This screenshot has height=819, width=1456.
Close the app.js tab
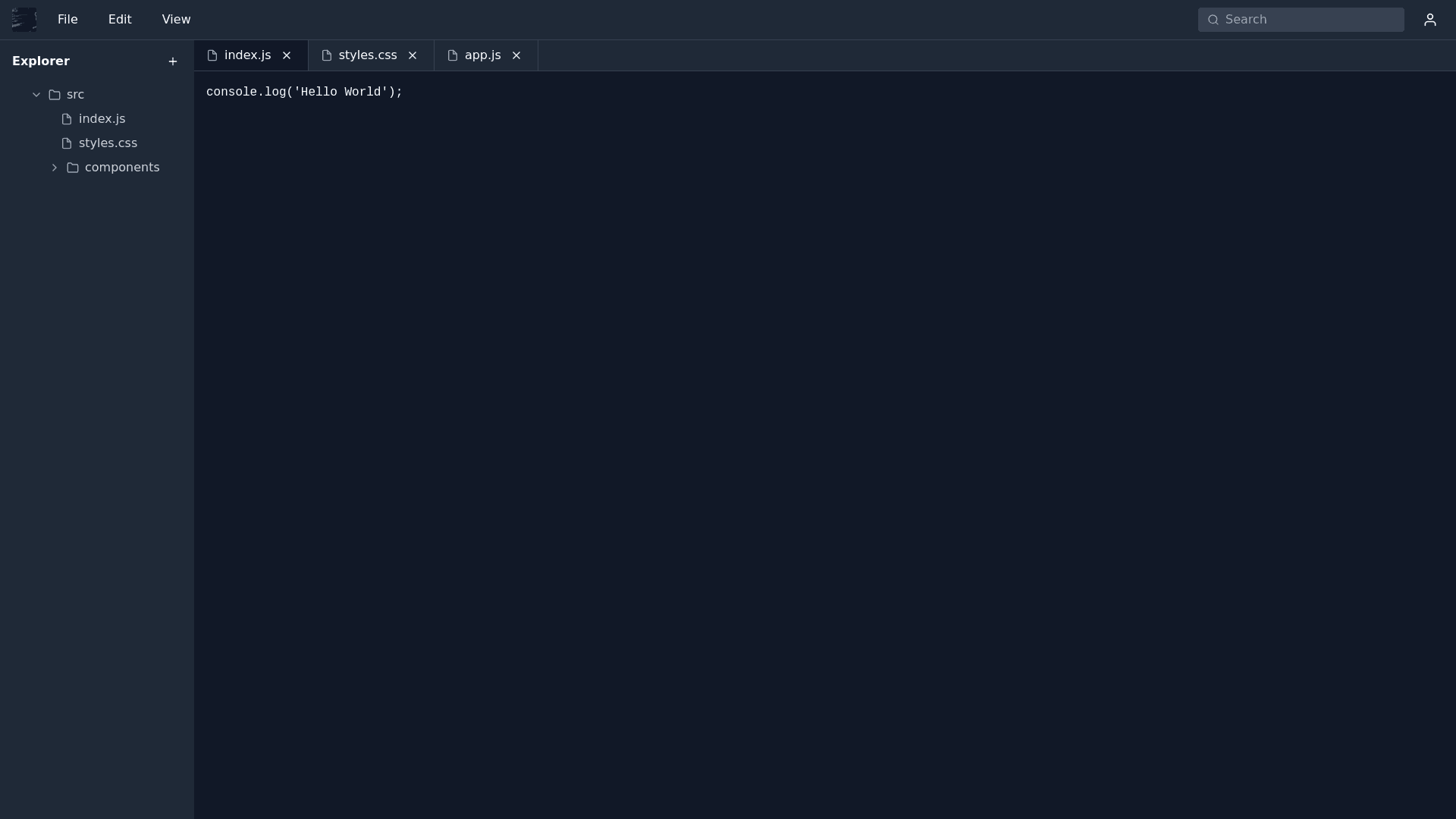[x=516, y=55]
